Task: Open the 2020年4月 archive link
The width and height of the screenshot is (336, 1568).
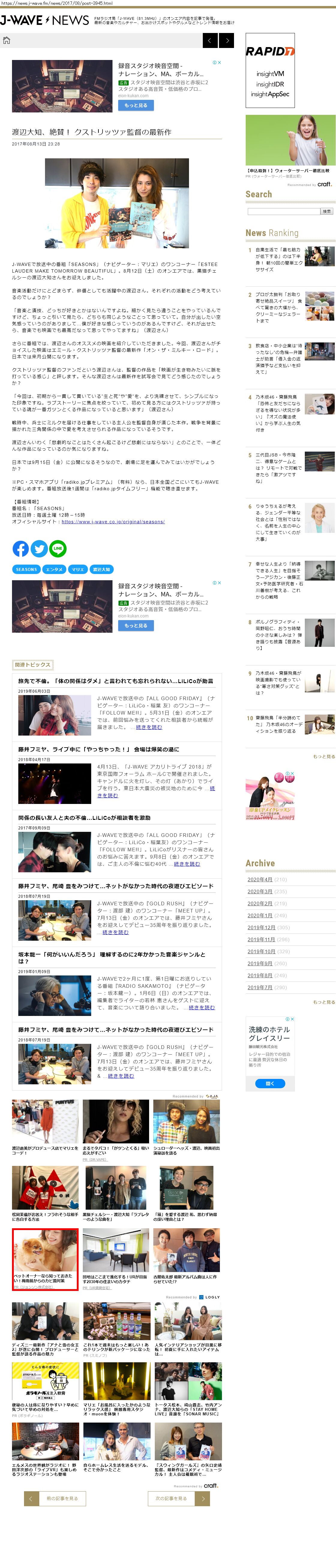Action: pyautogui.click(x=260, y=880)
